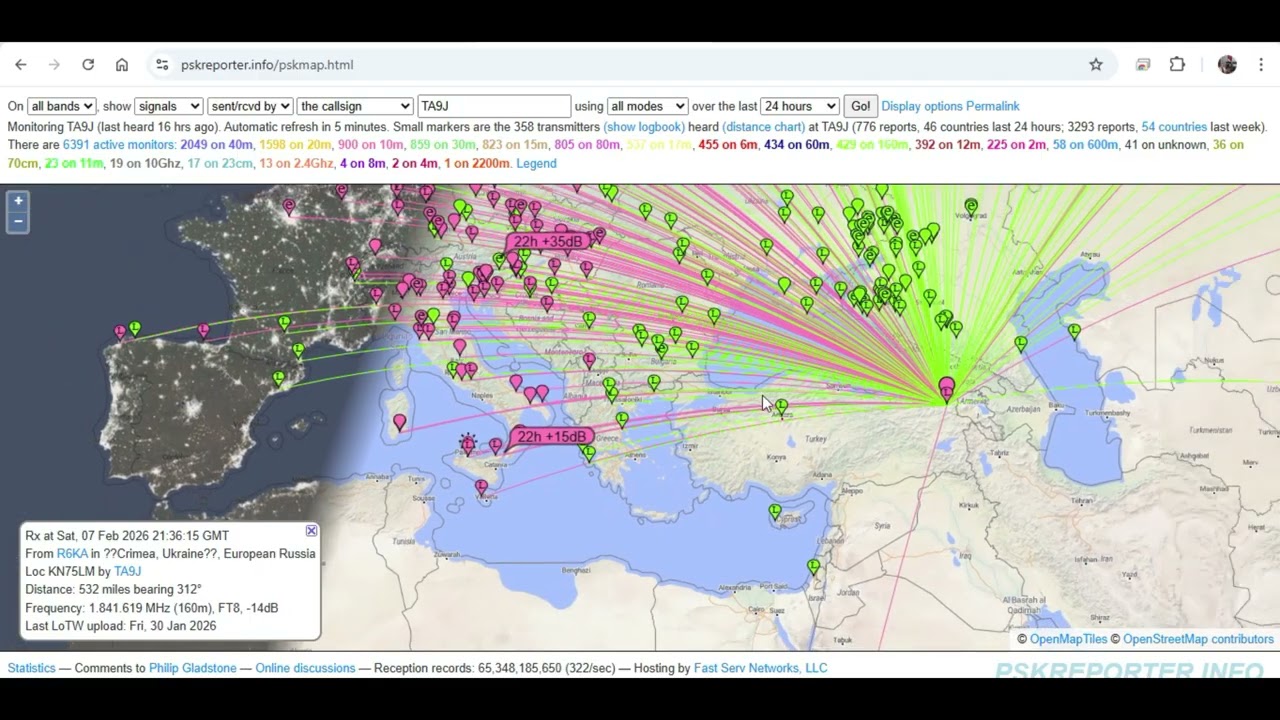Select the '859 on 30m' band link
This screenshot has height=720, width=1280.
443,145
